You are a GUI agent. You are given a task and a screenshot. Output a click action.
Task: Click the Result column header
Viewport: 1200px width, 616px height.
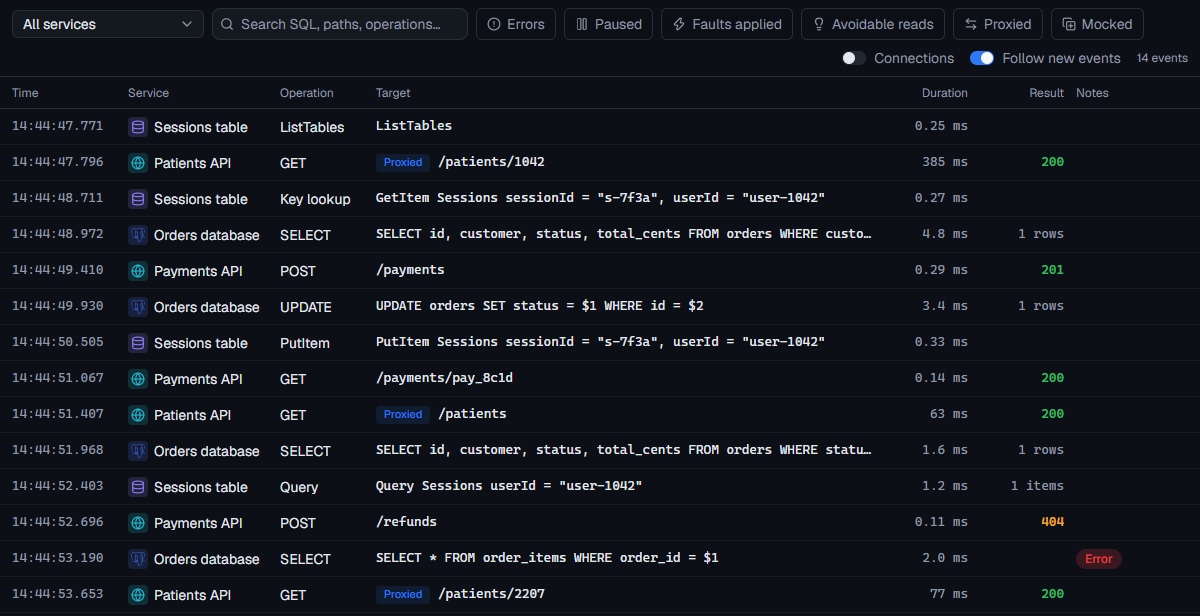click(1047, 93)
